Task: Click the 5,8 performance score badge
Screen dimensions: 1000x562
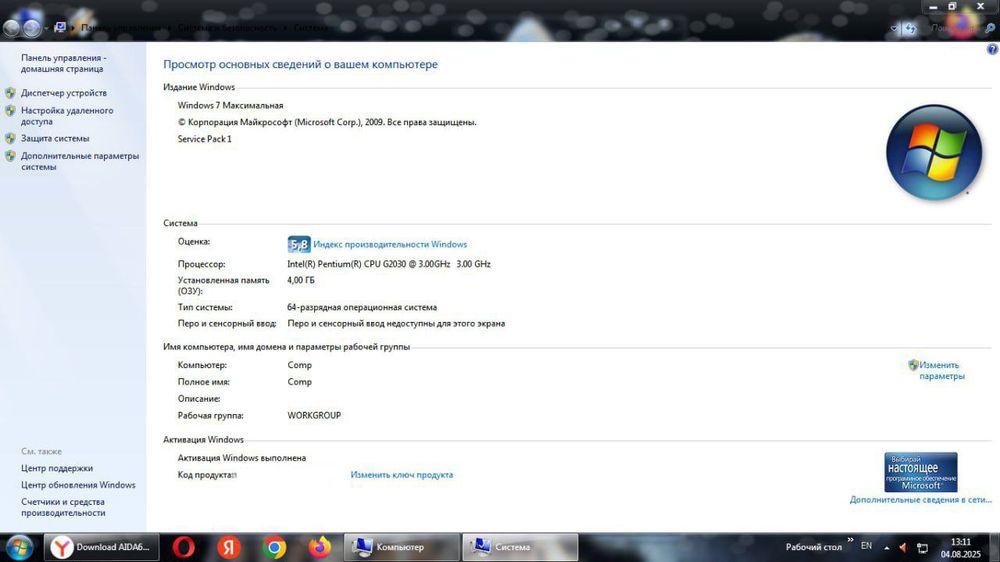Action: point(299,244)
